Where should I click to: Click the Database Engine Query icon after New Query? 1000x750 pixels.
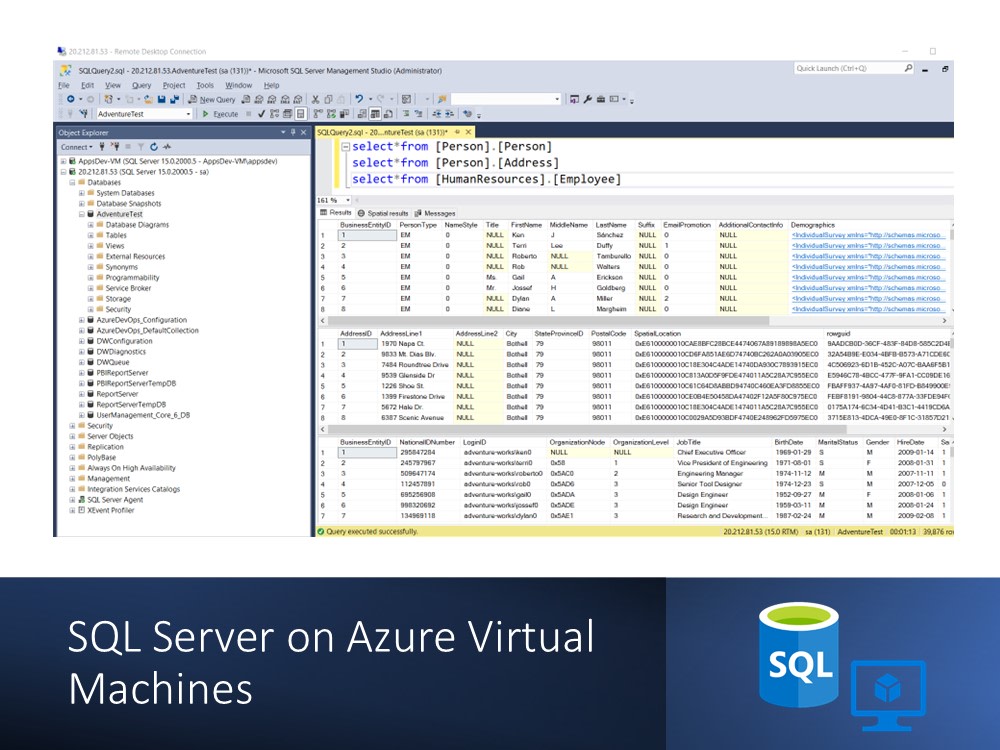tap(246, 99)
